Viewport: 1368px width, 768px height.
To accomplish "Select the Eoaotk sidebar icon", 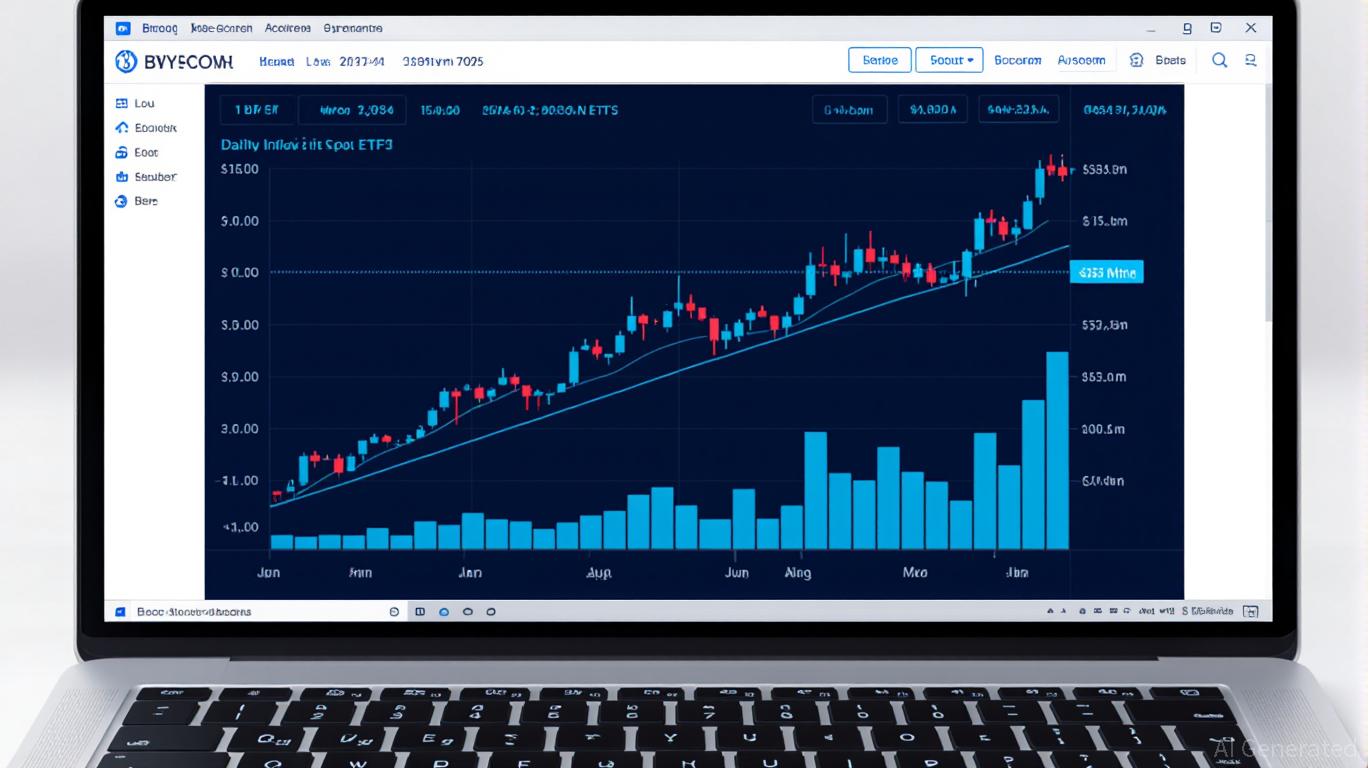I will (x=122, y=128).
